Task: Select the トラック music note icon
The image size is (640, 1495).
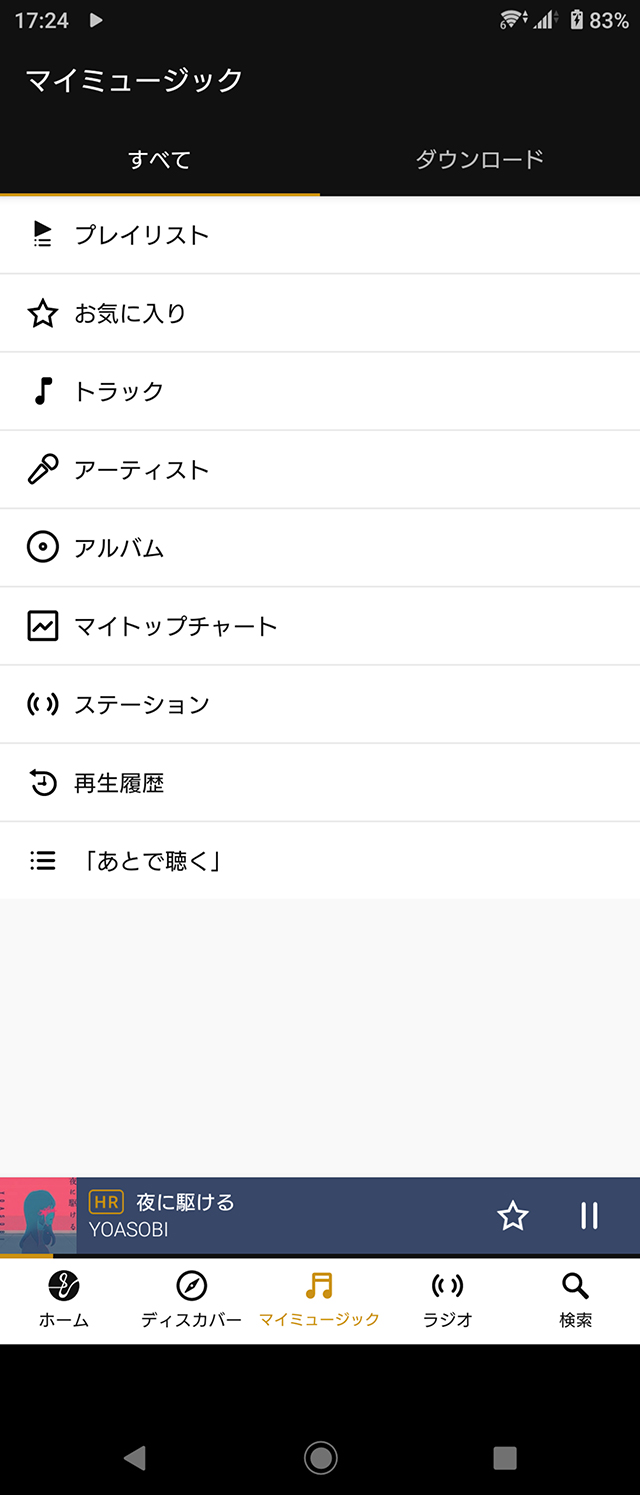Action: [x=40, y=391]
